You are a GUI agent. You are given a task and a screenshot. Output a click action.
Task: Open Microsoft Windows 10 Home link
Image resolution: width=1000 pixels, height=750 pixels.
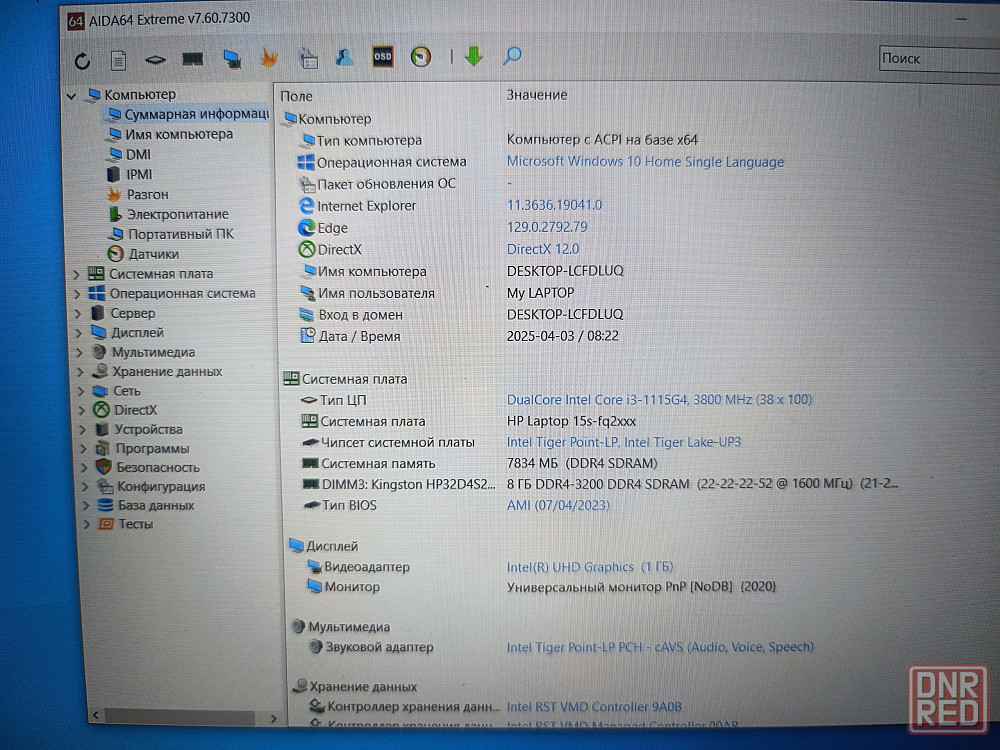point(645,162)
